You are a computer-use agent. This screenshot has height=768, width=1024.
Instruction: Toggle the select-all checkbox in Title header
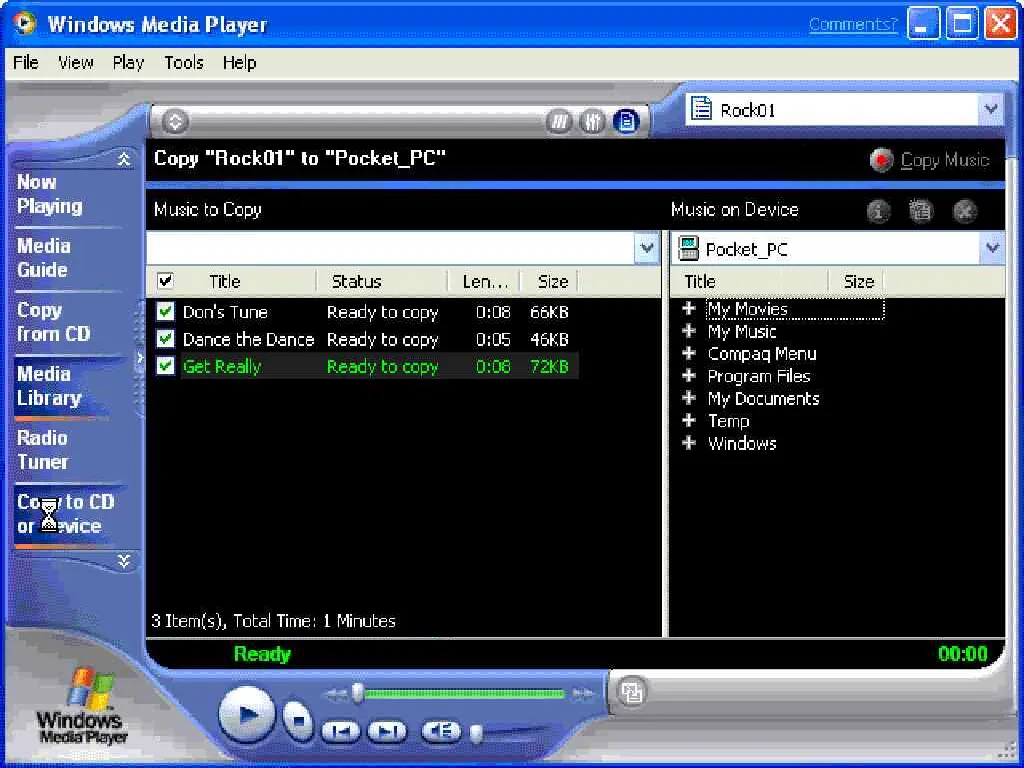(165, 281)
